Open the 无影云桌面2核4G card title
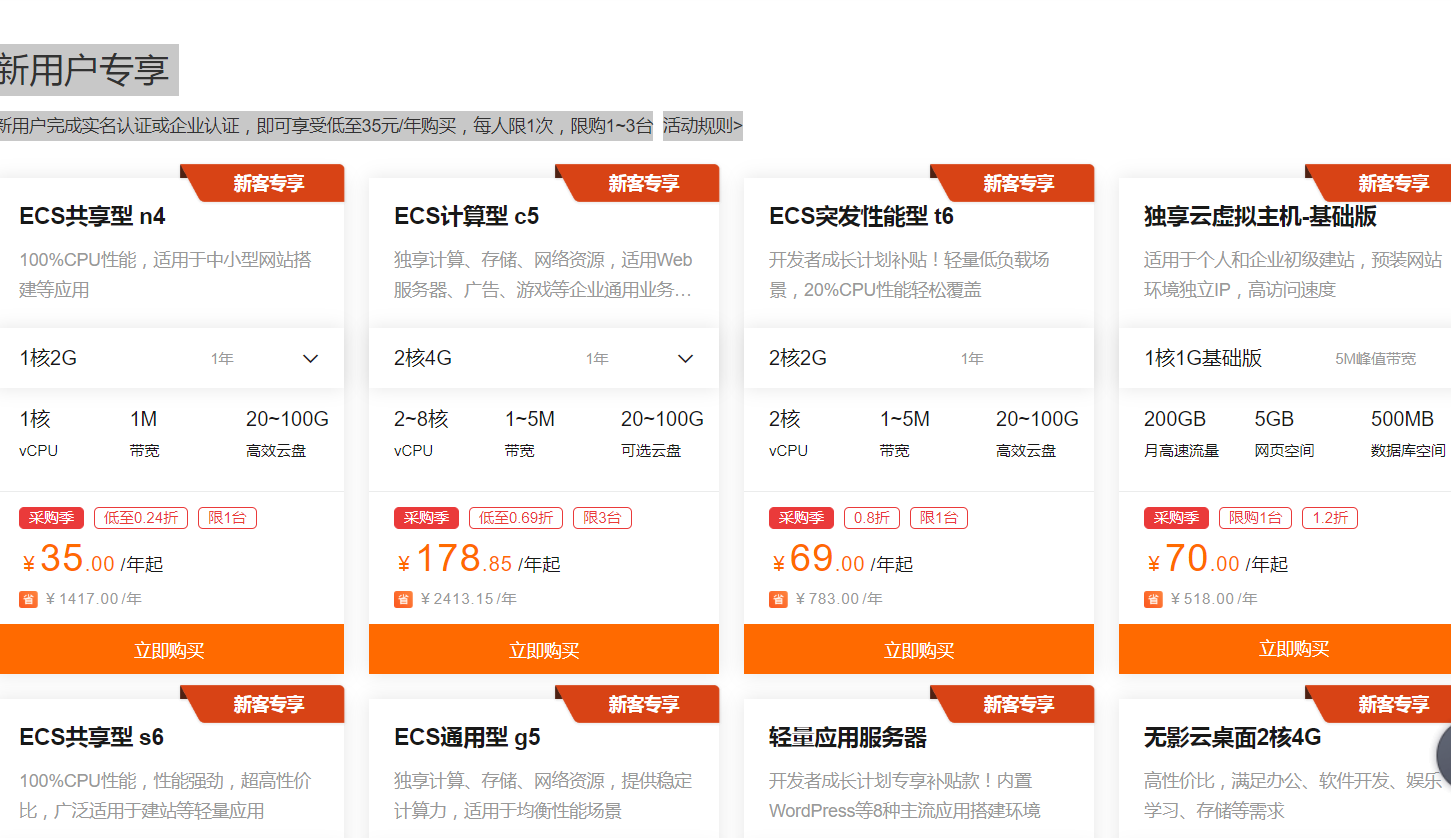The image size is (1451, 838). pos(1232,737)
